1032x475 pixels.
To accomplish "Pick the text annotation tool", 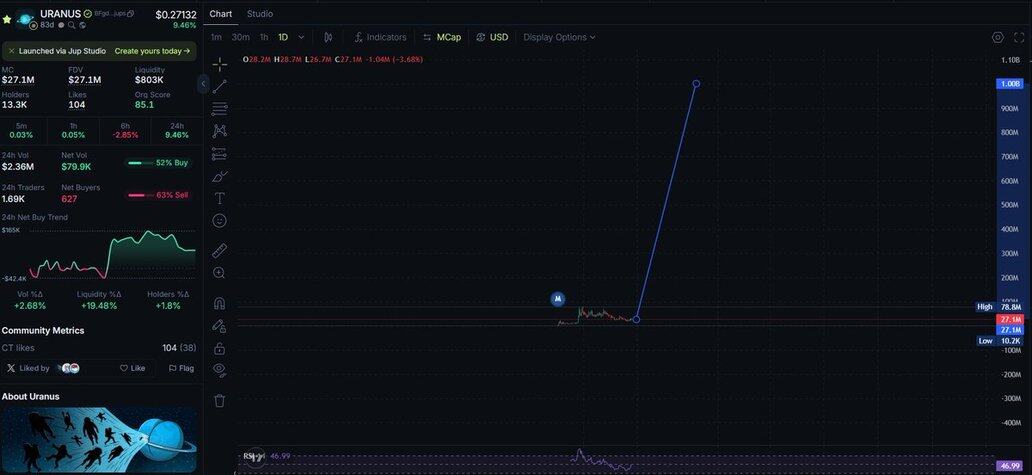I will 220,198.
